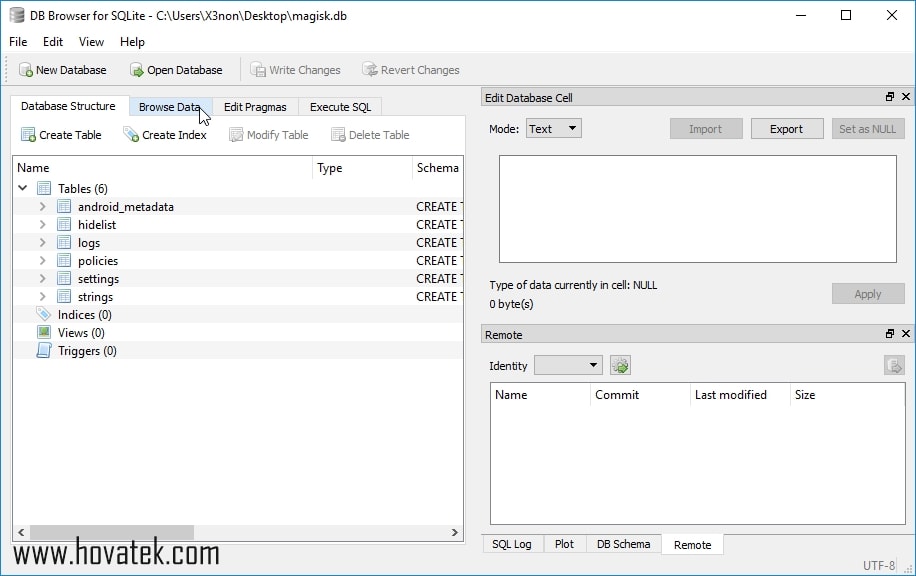Click the Set as NULL button
916x576 pixels.
pos(868,129)
